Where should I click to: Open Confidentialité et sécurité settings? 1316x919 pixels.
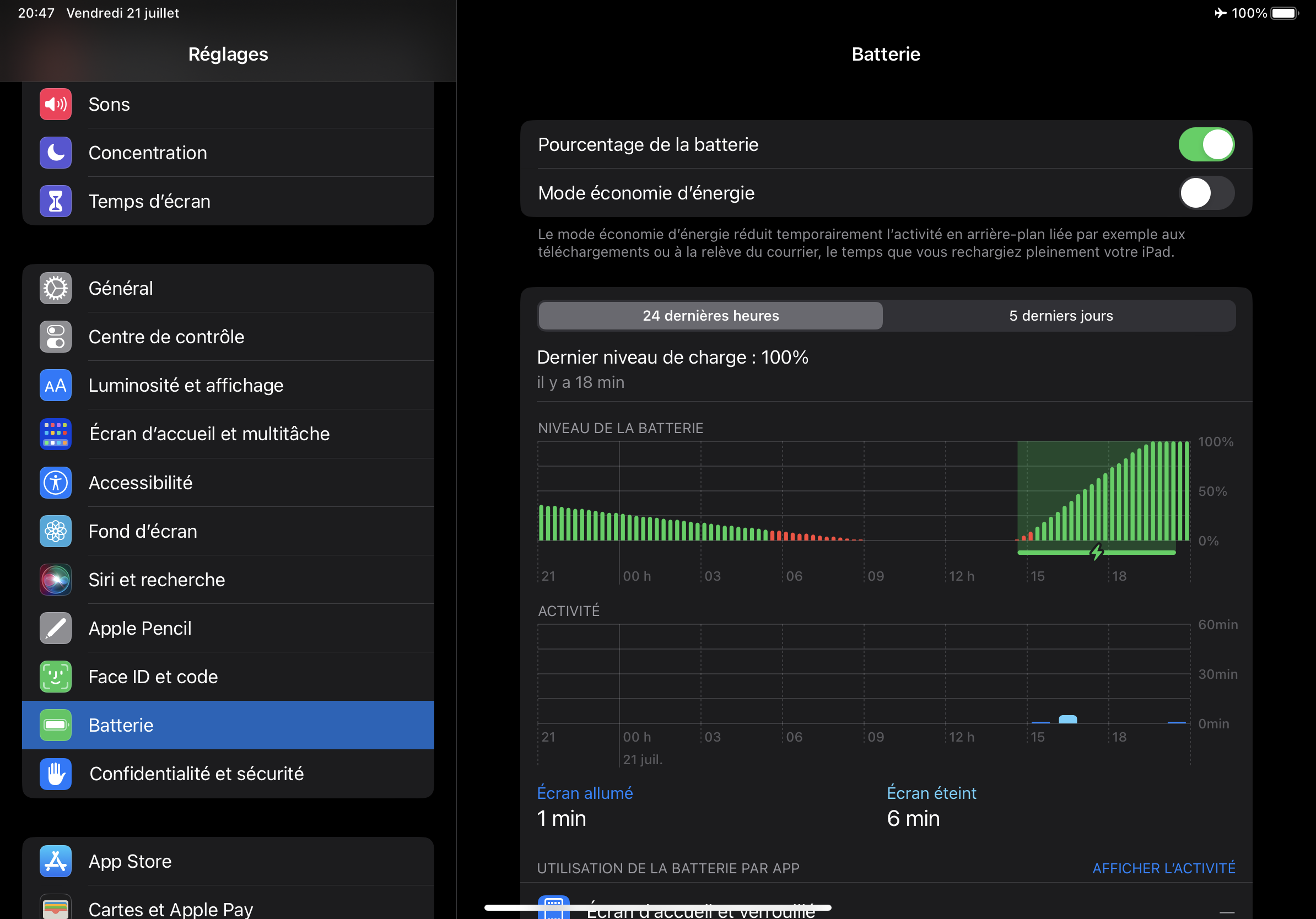click(196, 774)
